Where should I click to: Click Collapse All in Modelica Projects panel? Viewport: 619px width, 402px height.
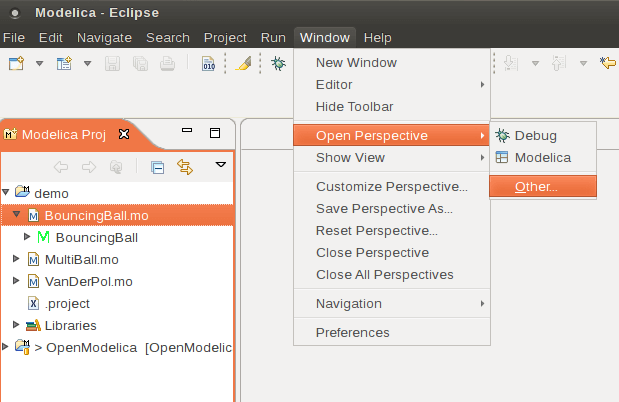(x=157, y=167)
